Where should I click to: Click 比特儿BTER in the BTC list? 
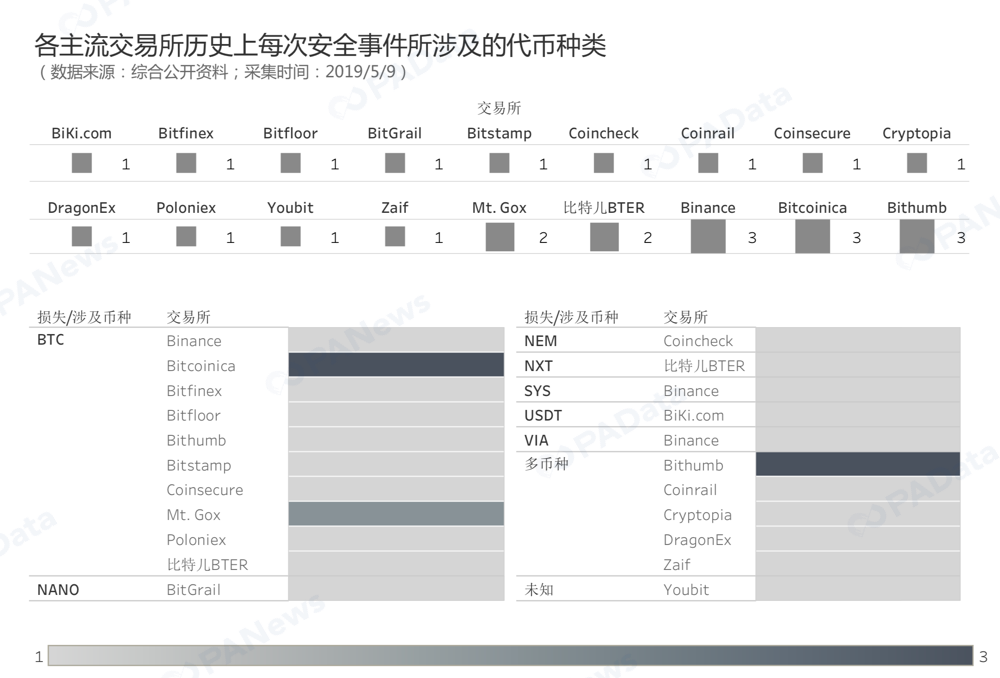(207, 564)
